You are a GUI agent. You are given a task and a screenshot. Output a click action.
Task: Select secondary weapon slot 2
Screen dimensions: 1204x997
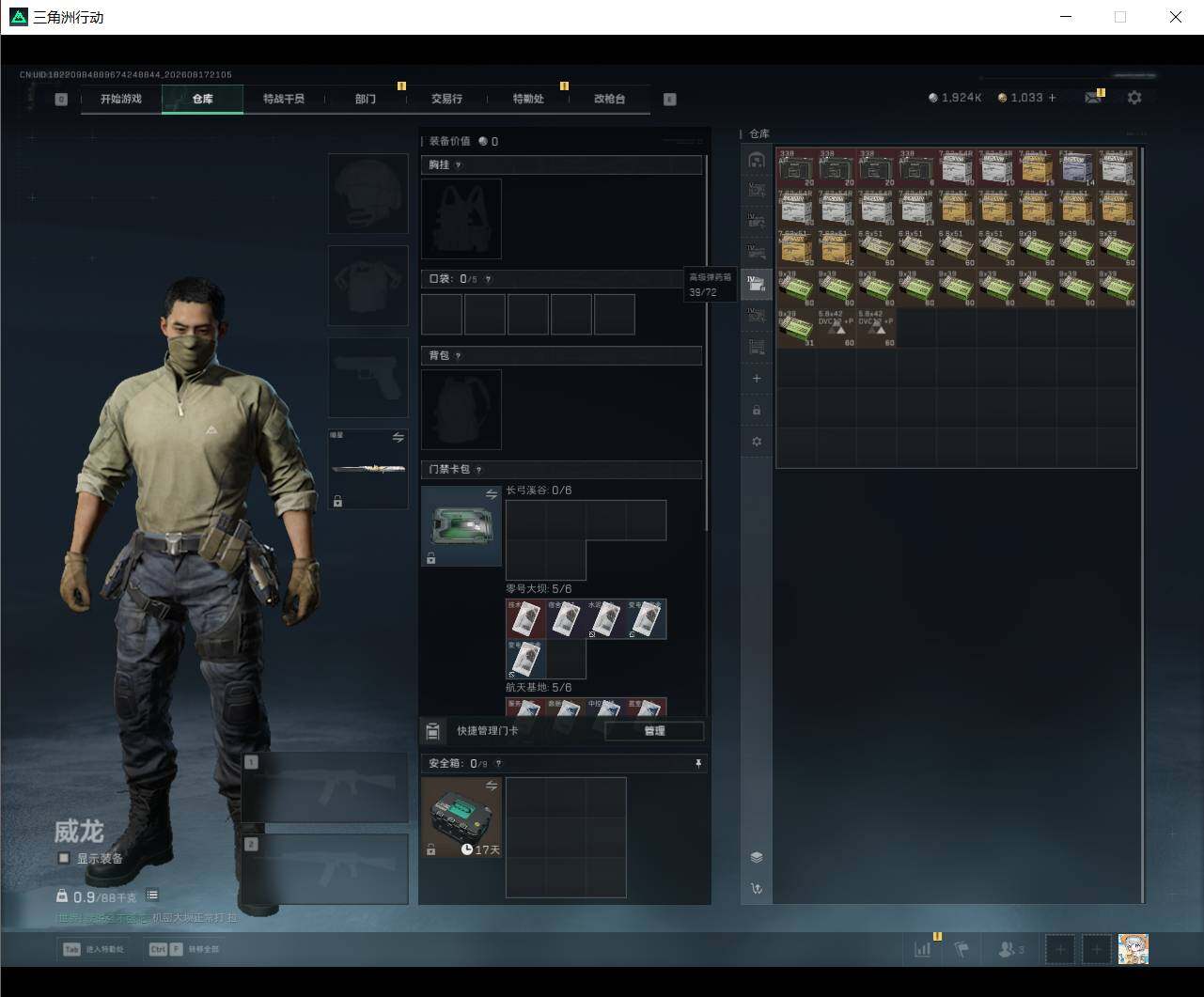(325, 869)
